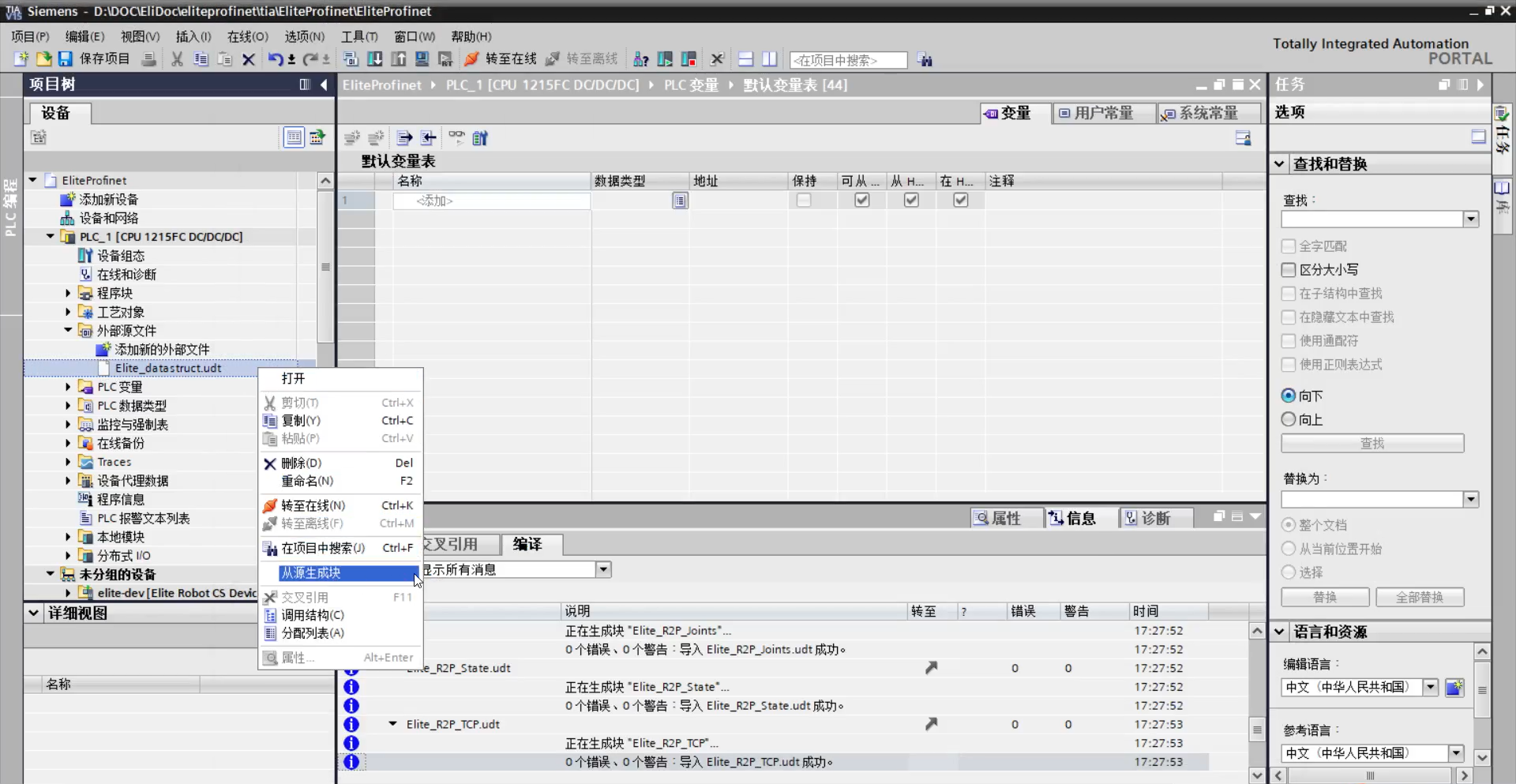Viewport: 1516px width, 784px height.
Task: Click the Go Online icon in toolbar
Action: (x=472, y=59)
